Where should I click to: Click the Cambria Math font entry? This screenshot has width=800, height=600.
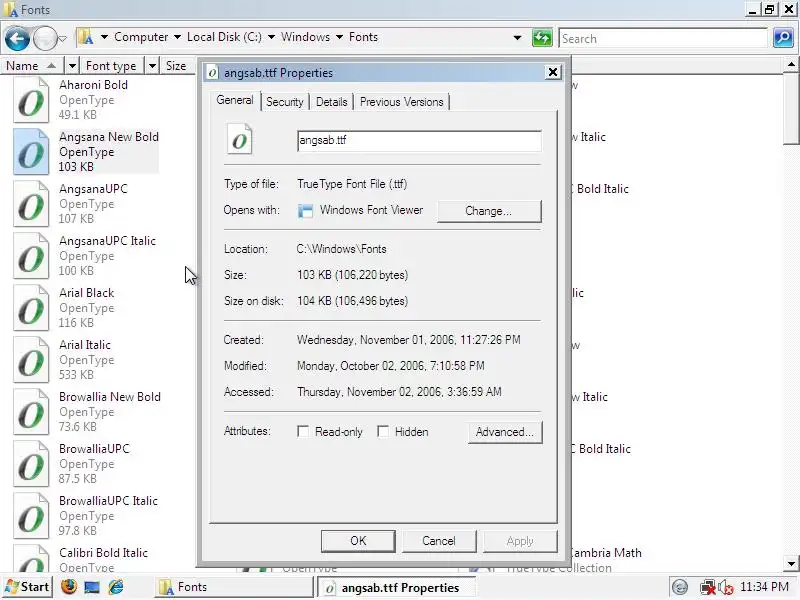click(606, 553)
